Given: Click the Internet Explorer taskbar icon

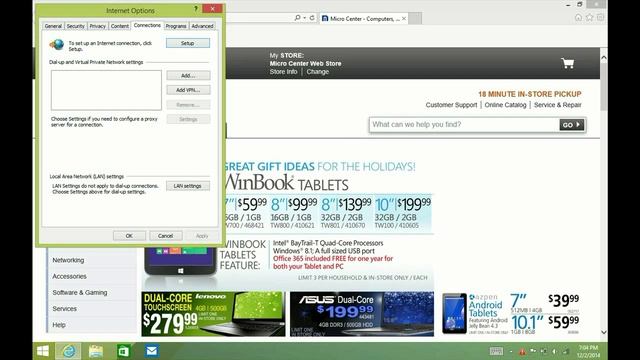Looking at the screenshot, I should pyautogui.click(x=69, y=351).
